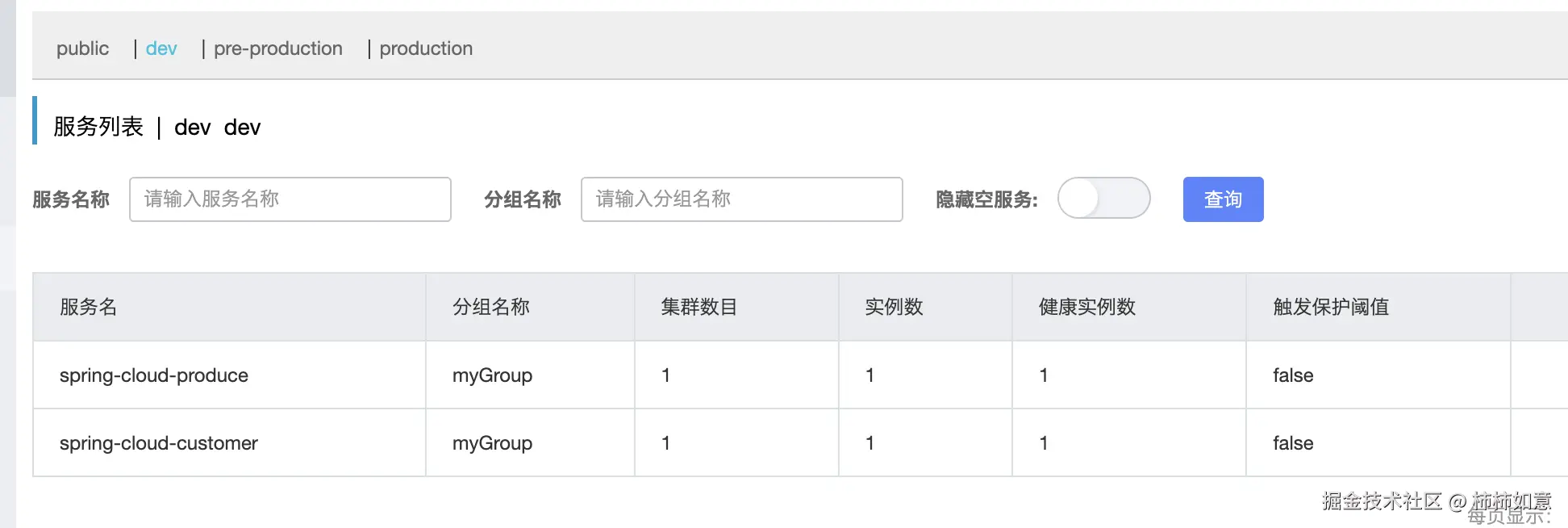Click the 触发保护阈值 column header
1568x528 pixels.
point(1331,307)
